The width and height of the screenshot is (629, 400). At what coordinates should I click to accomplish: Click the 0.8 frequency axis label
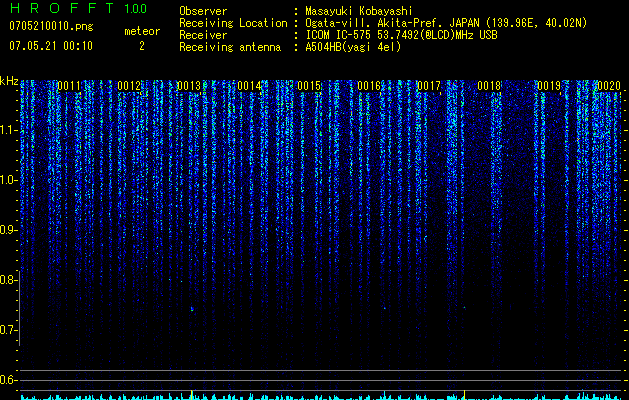[8, 280]
